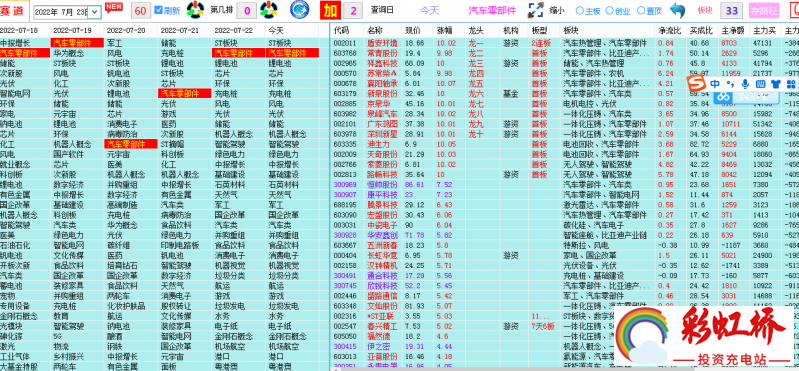Click 华为概念 in the 2022-07-19 column

[x=69, y=53]
